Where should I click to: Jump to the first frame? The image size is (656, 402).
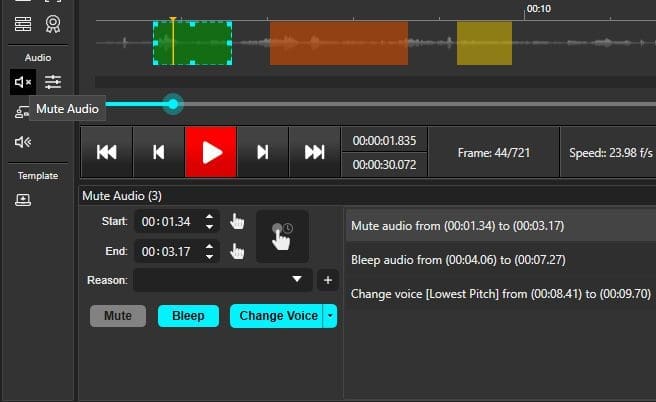pos(107,152)
